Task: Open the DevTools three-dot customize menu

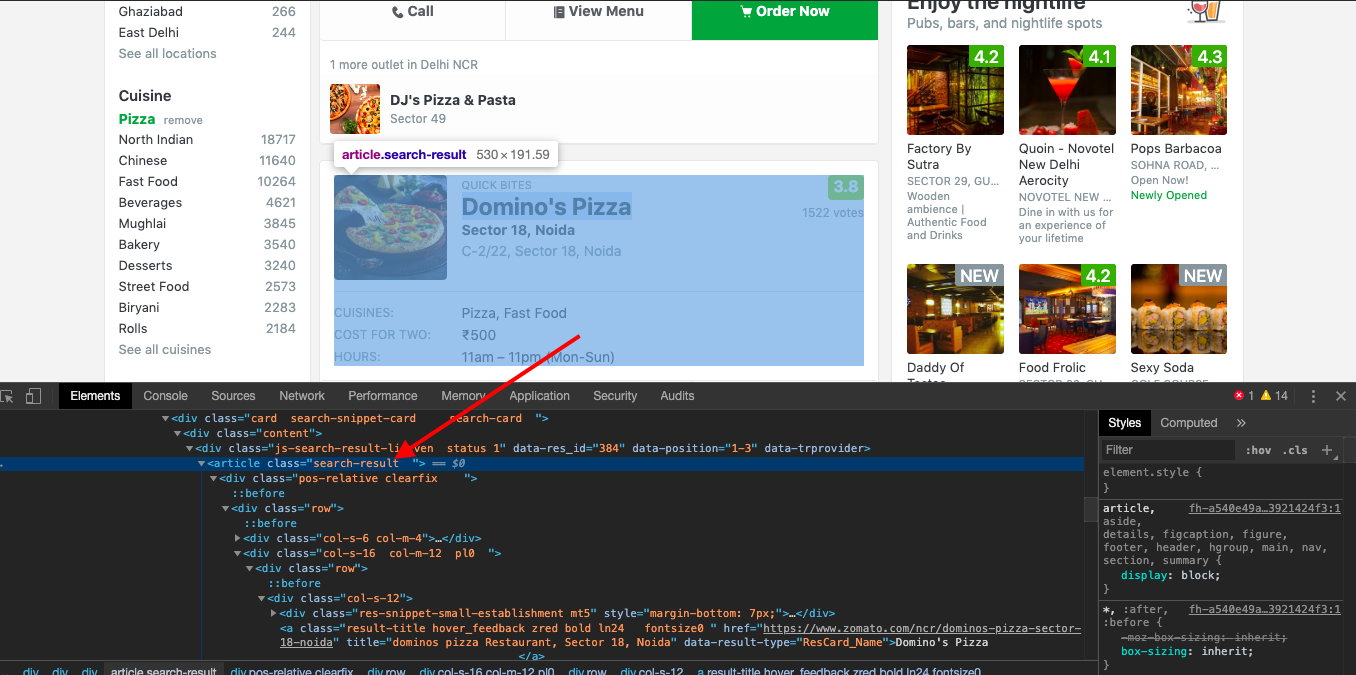Action: point(1313,396)
